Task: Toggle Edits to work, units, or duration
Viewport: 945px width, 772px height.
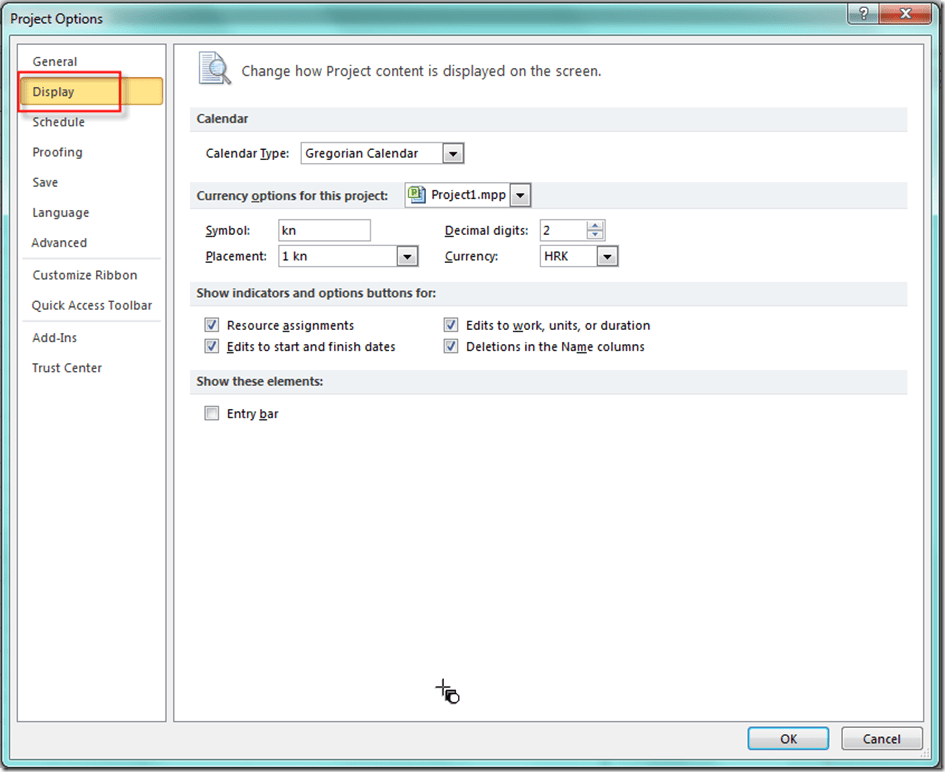Action: [x=451, y=325]
